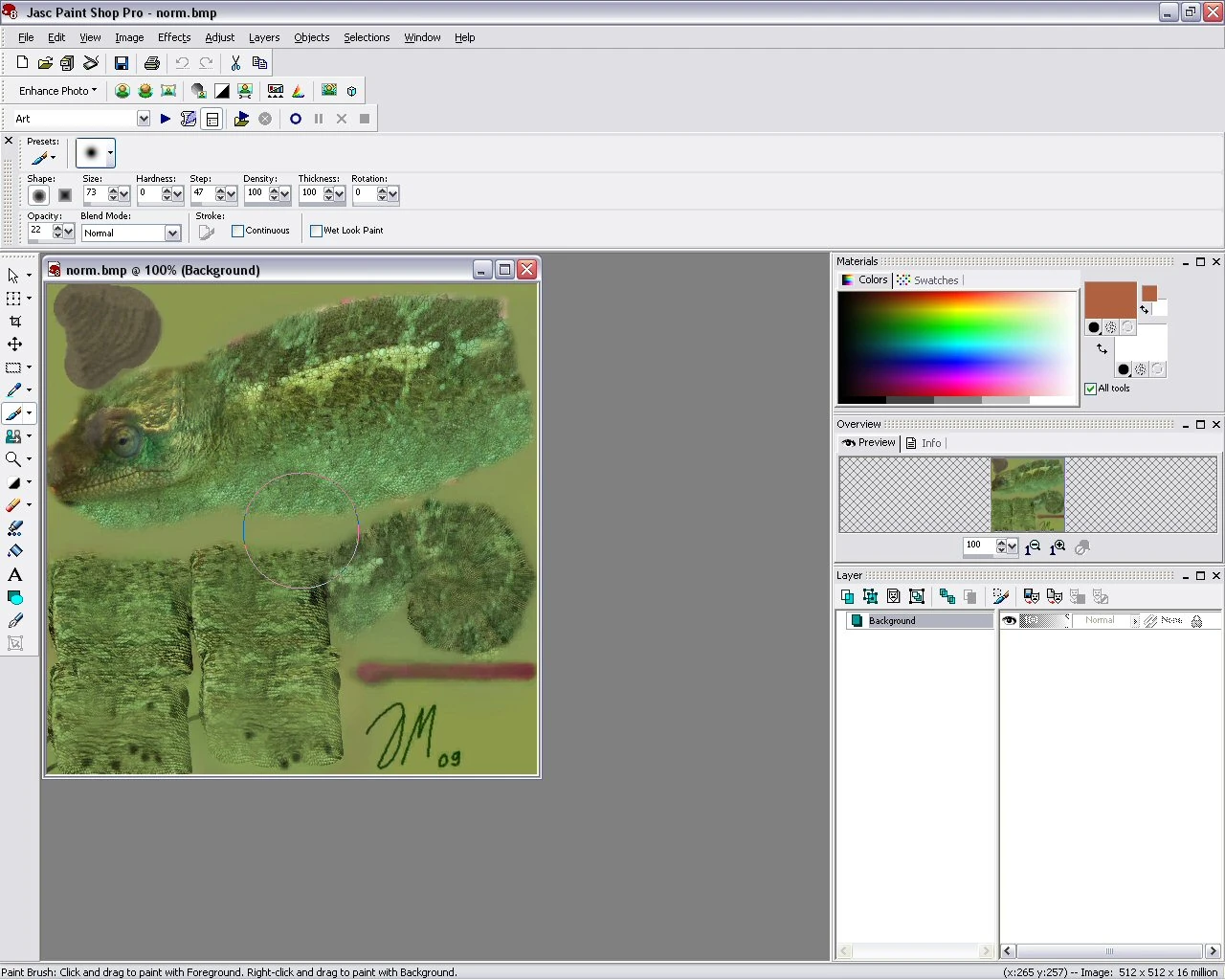This screenshot has height=980, width=1225.
Task: Click the Save disk icon
Action: click(122, 63)
